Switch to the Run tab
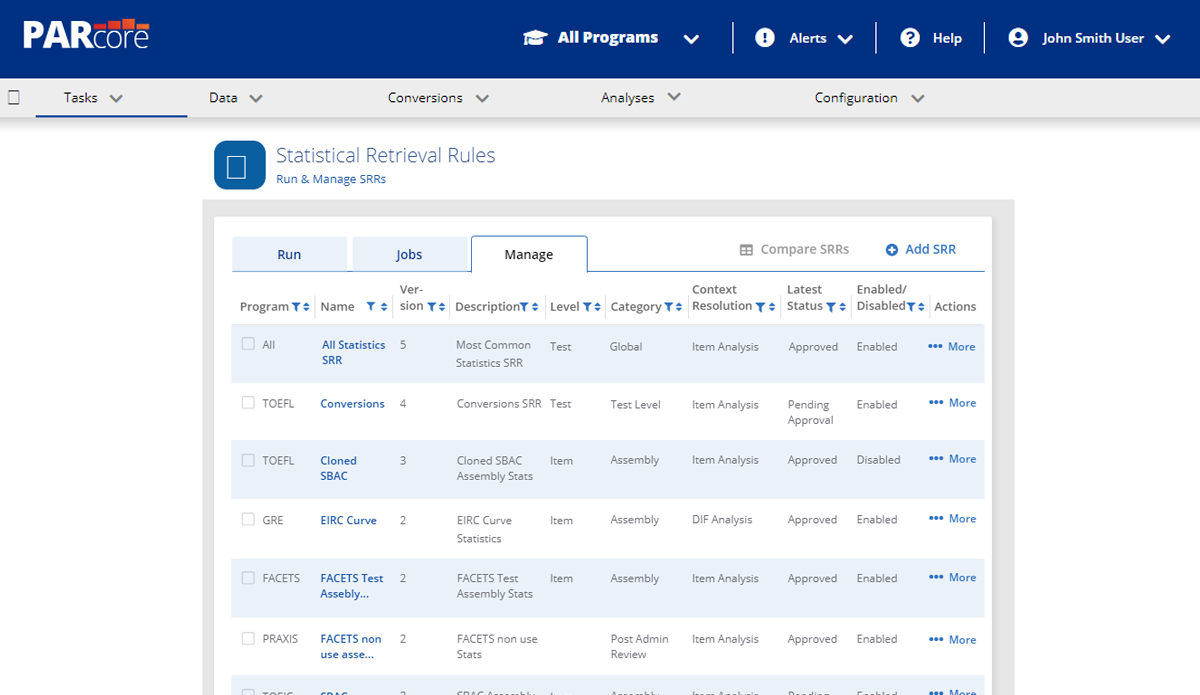Viewport: 1200px width, 695px height. coord(289,255)
